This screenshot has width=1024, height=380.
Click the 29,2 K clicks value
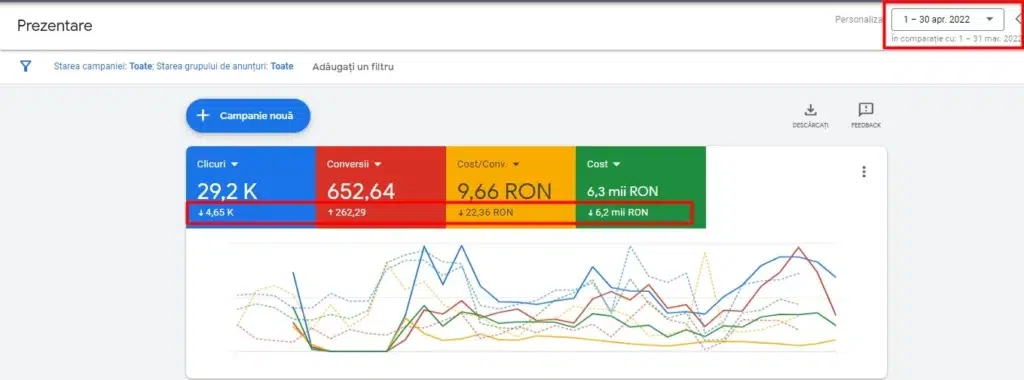coord(227,191)
